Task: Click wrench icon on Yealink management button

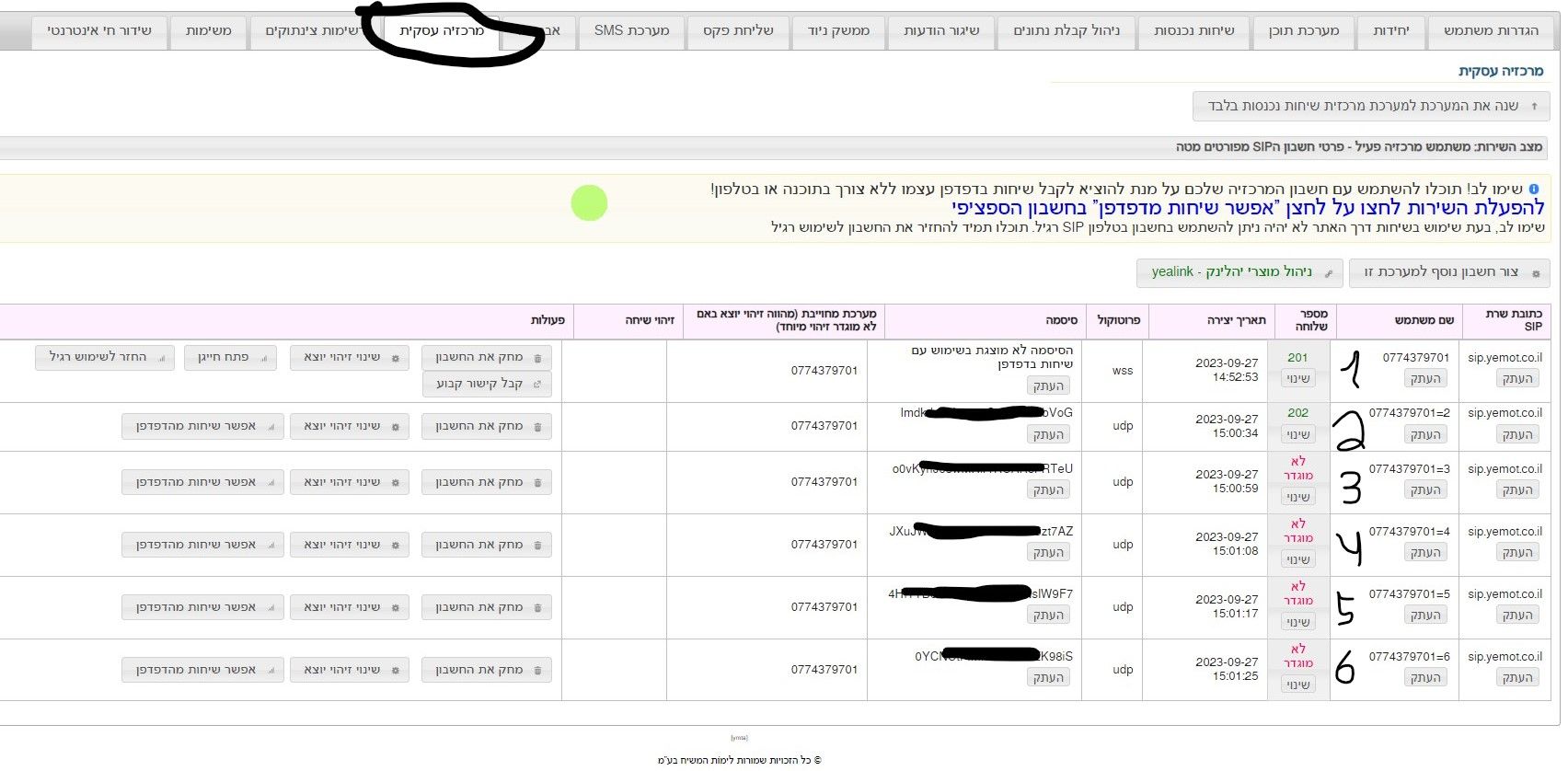Action: [1329, 273]
